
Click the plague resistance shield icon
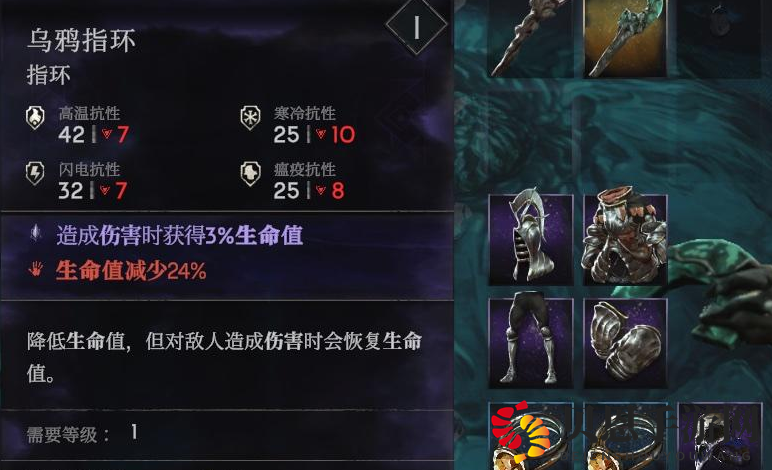point(250,173)
